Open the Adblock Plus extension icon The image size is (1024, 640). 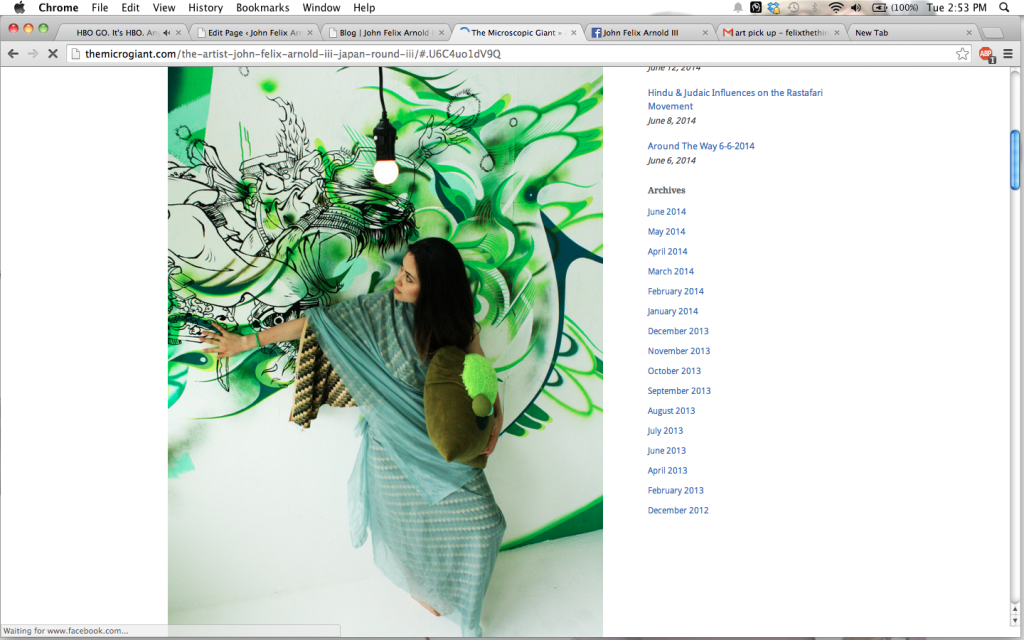pos(986,54)
